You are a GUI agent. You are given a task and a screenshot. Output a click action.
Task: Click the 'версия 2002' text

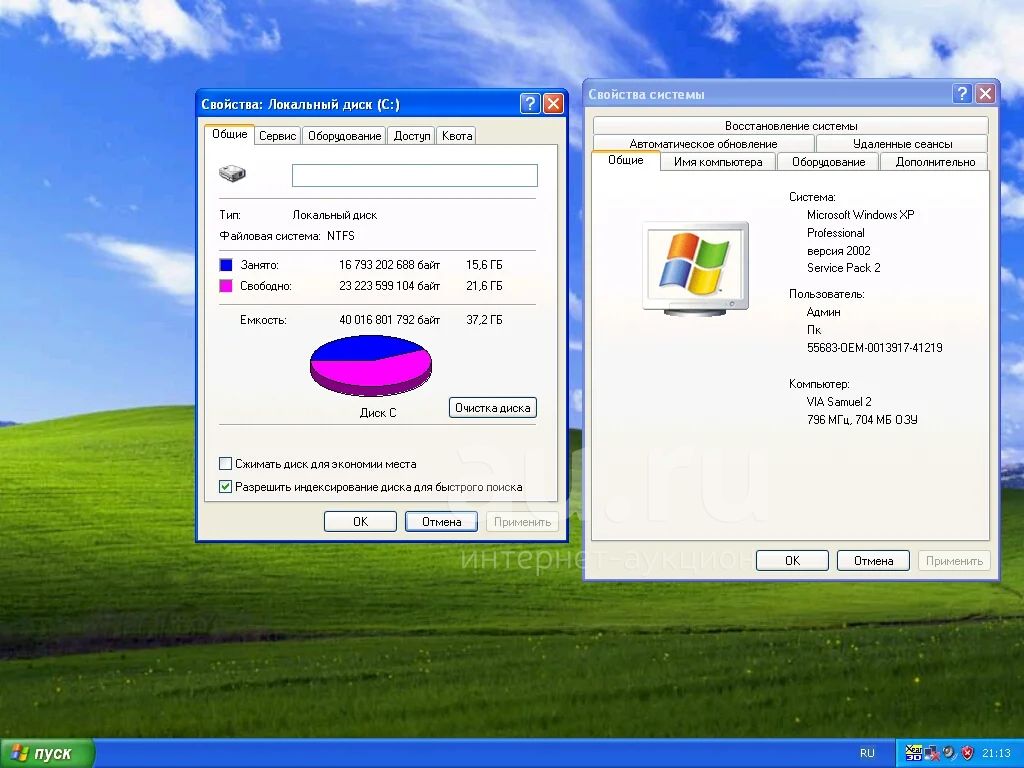(839, 251)
